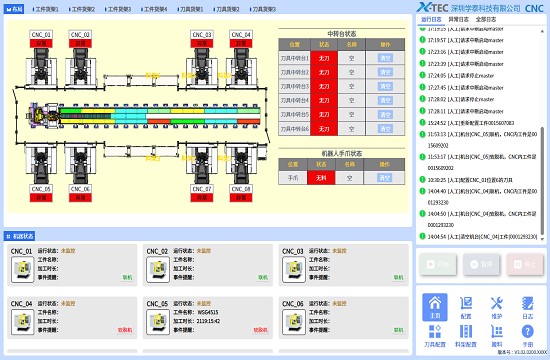Click the log panel vertical scrollbar
Viewport: 550px width, 360px height.
(x=542, y=181)
